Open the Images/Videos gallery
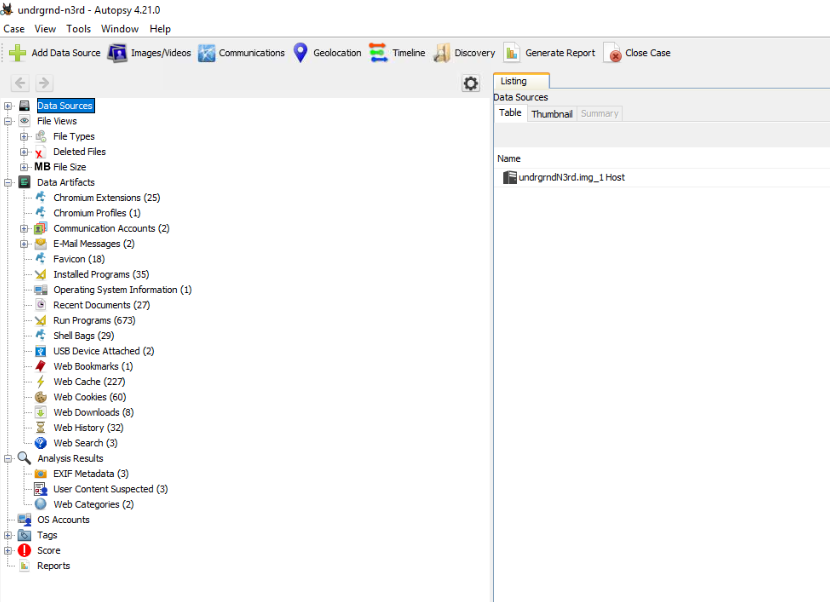 tap(149, 53)
